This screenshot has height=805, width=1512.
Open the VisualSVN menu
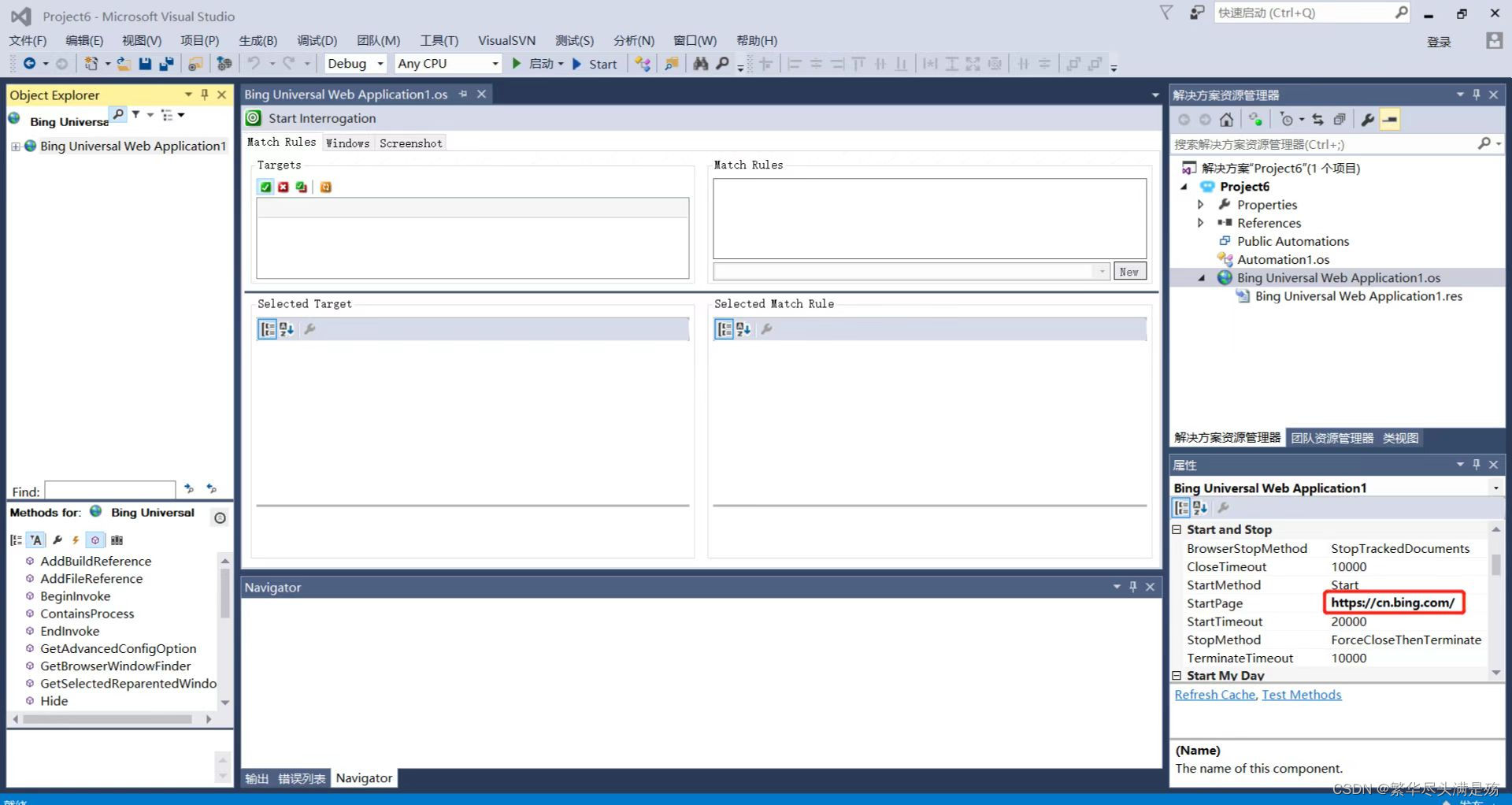pos(506,40)
